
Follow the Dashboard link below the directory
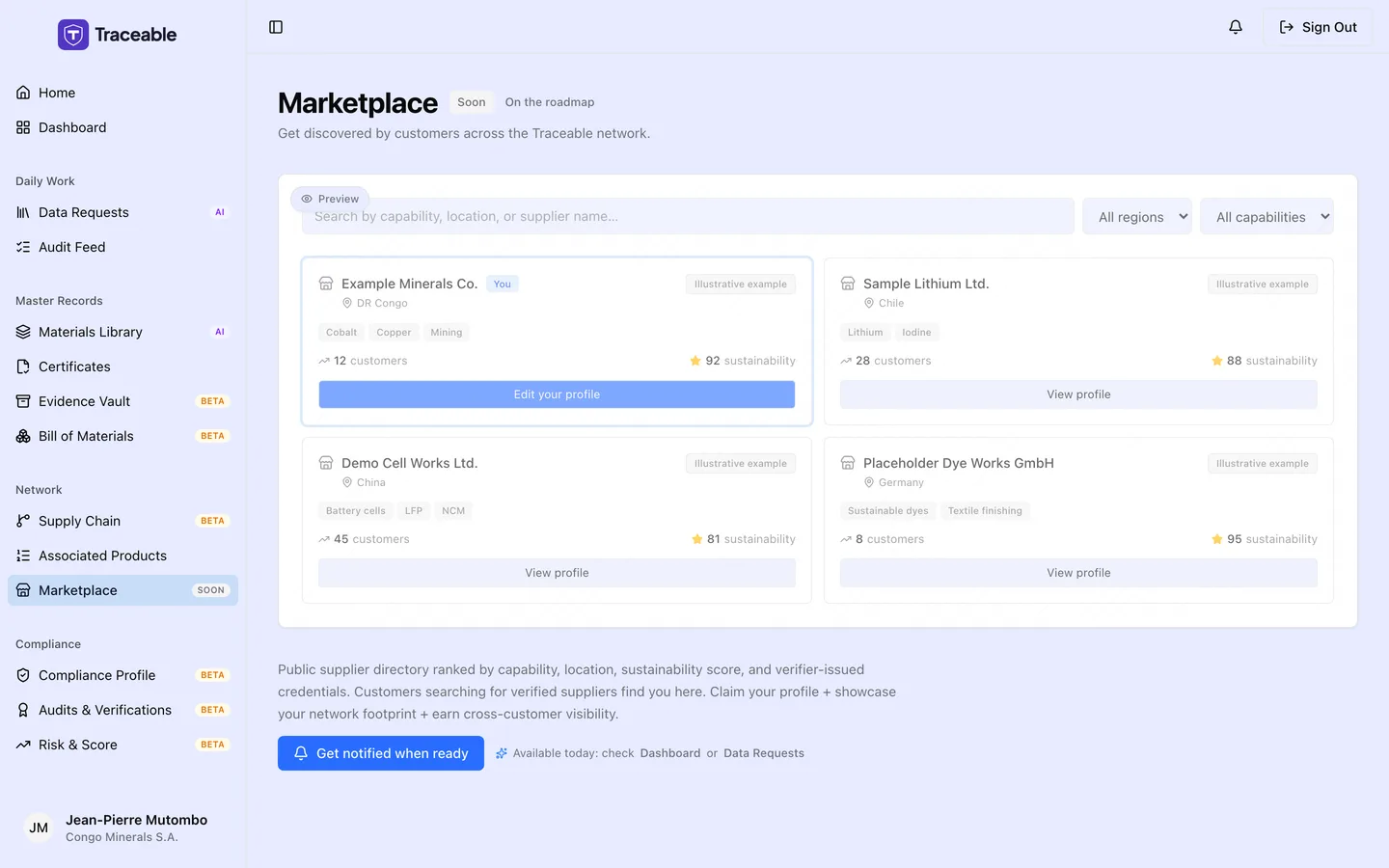[x=670, y=753]
